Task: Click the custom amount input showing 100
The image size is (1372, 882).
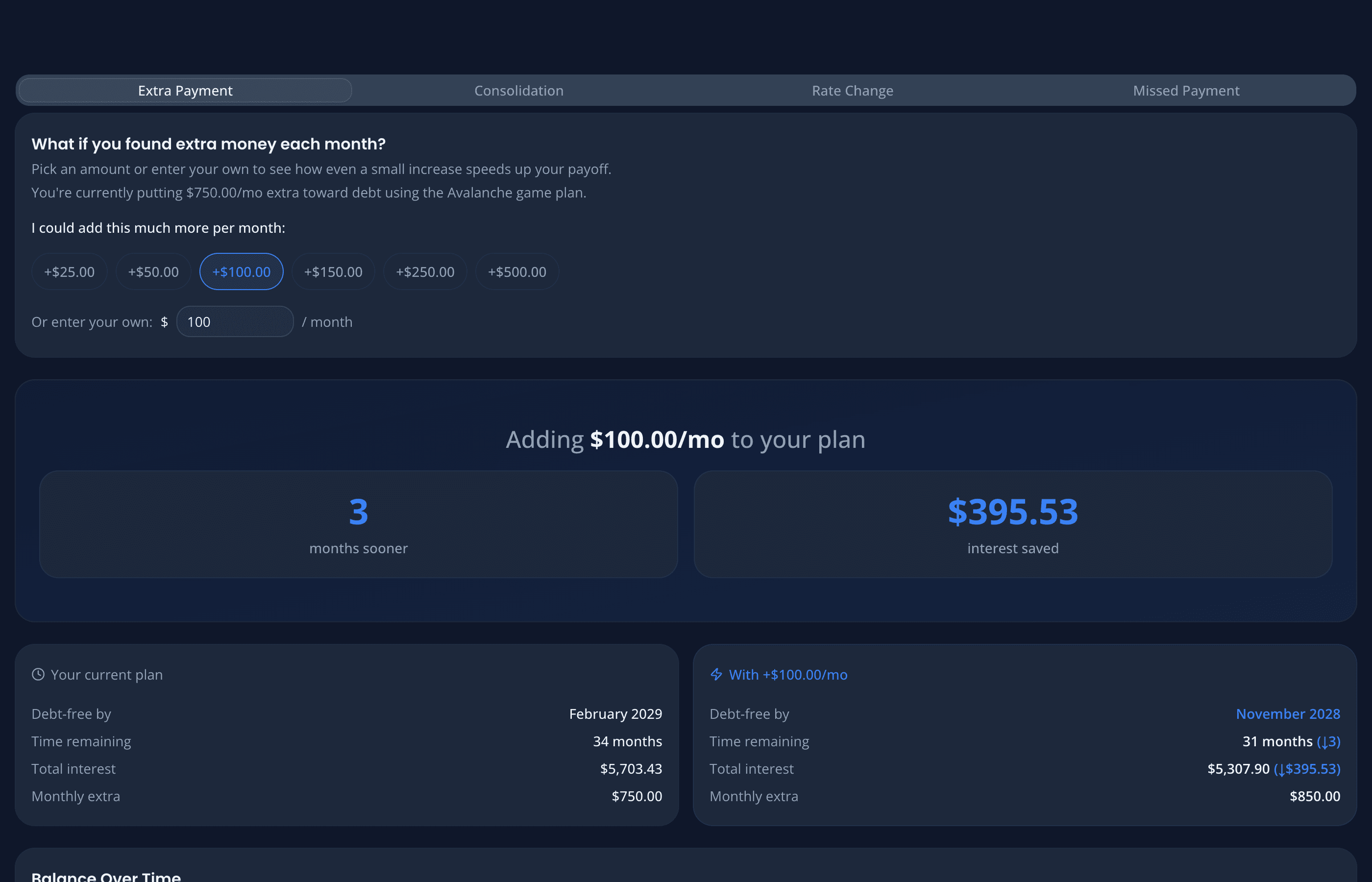Action: pyautogui.click(x=235, y=321)
